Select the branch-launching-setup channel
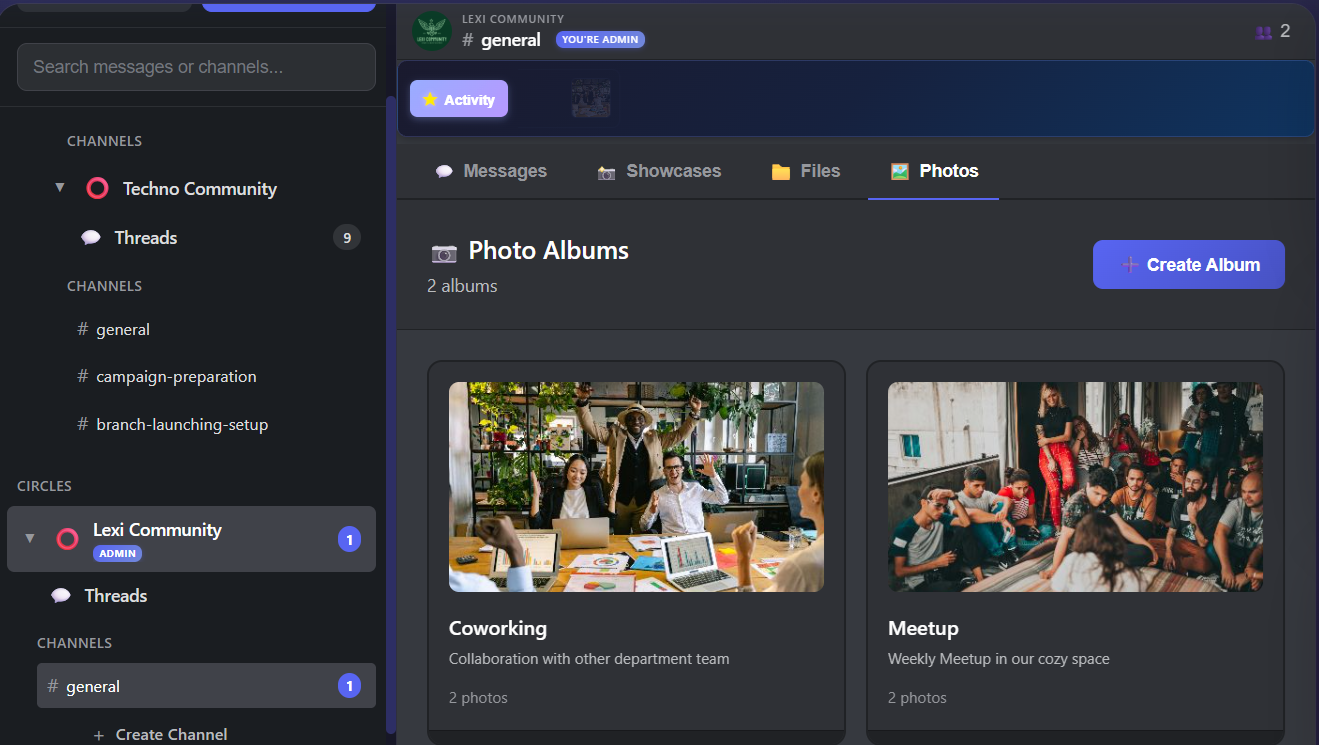1319x745 pixels. [x=182, y=424]
